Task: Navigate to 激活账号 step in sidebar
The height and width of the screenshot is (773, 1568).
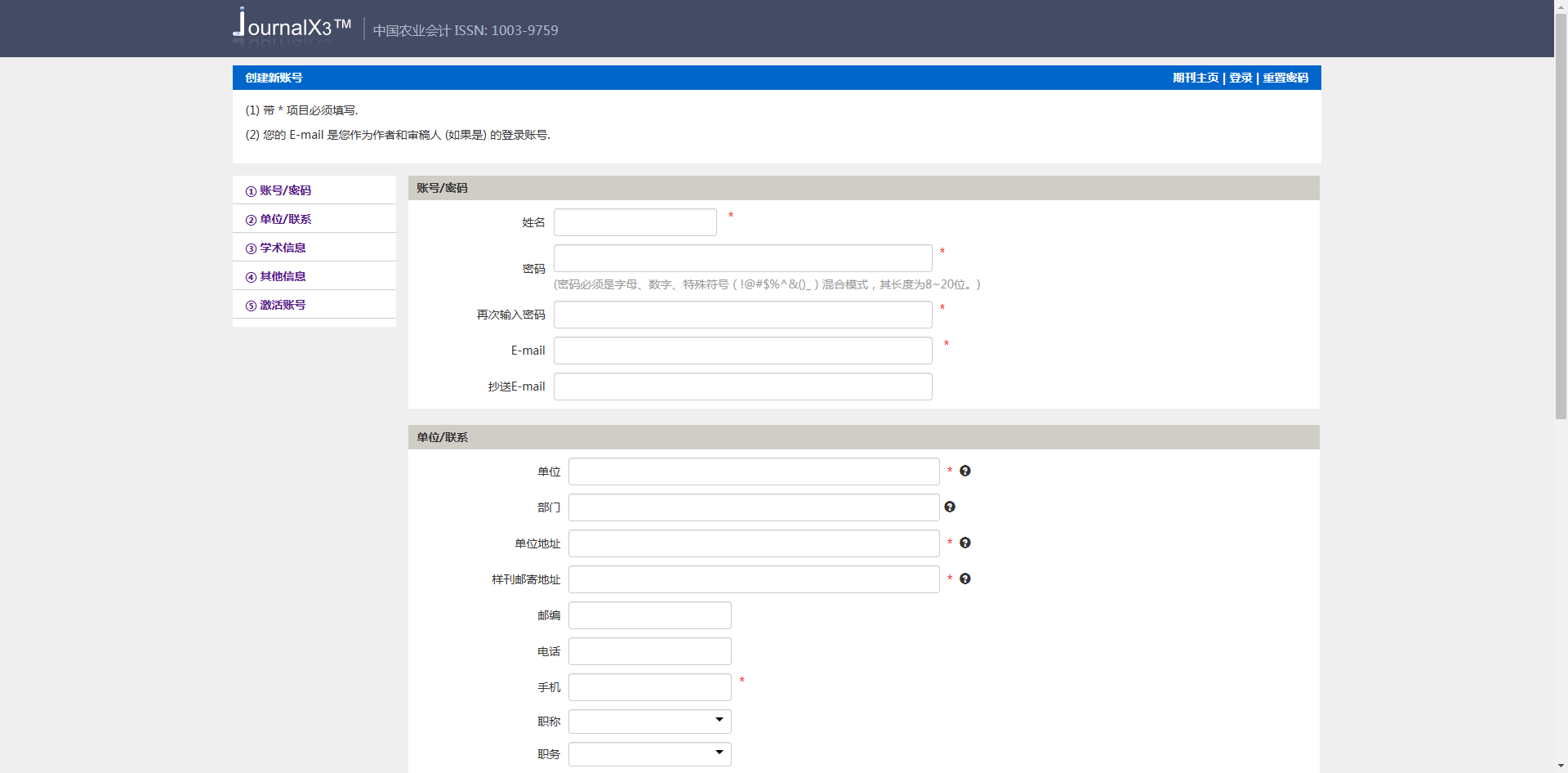Action: tap(283, 305)
